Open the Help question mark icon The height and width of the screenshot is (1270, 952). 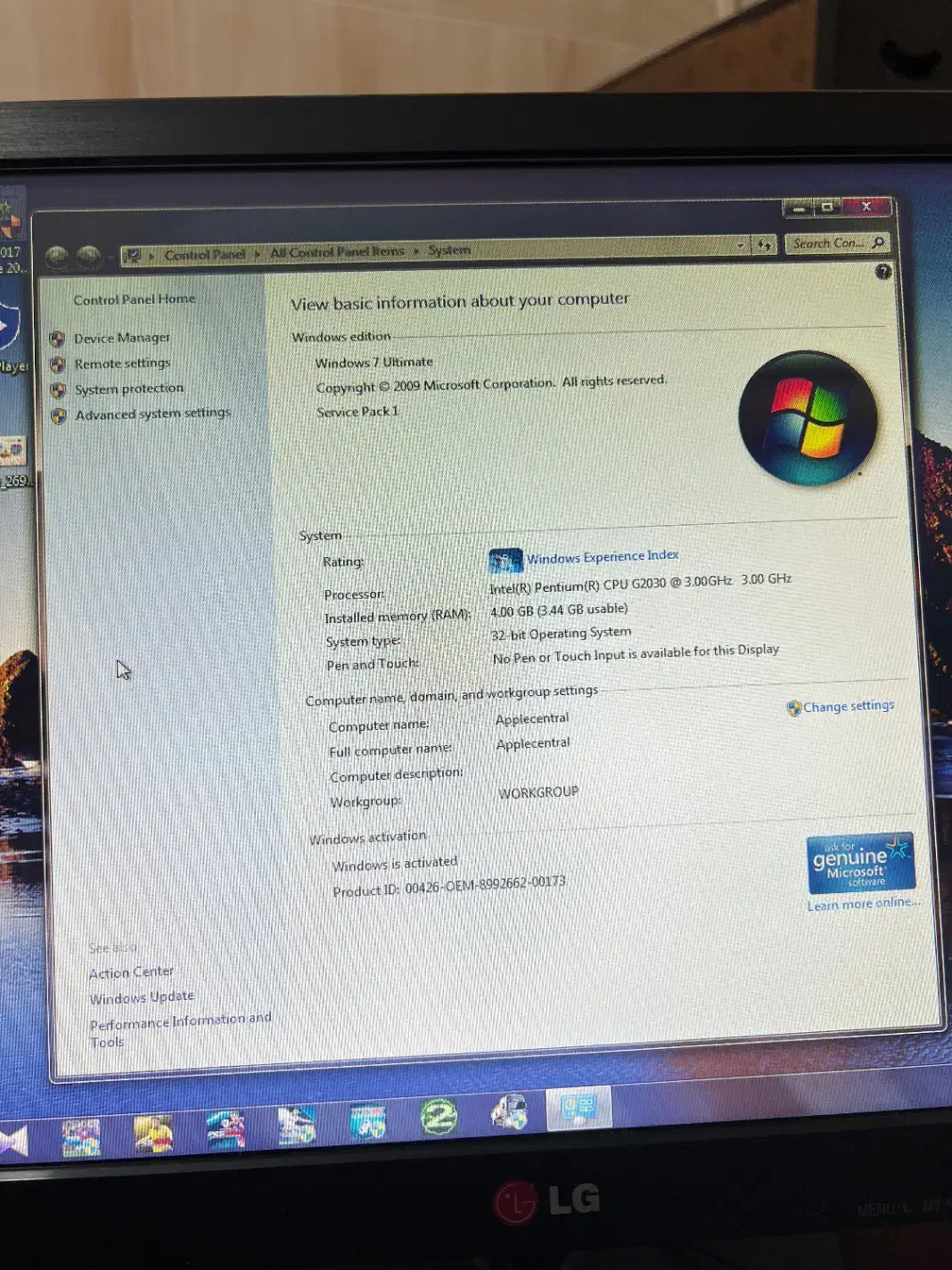tap(882, 272)
